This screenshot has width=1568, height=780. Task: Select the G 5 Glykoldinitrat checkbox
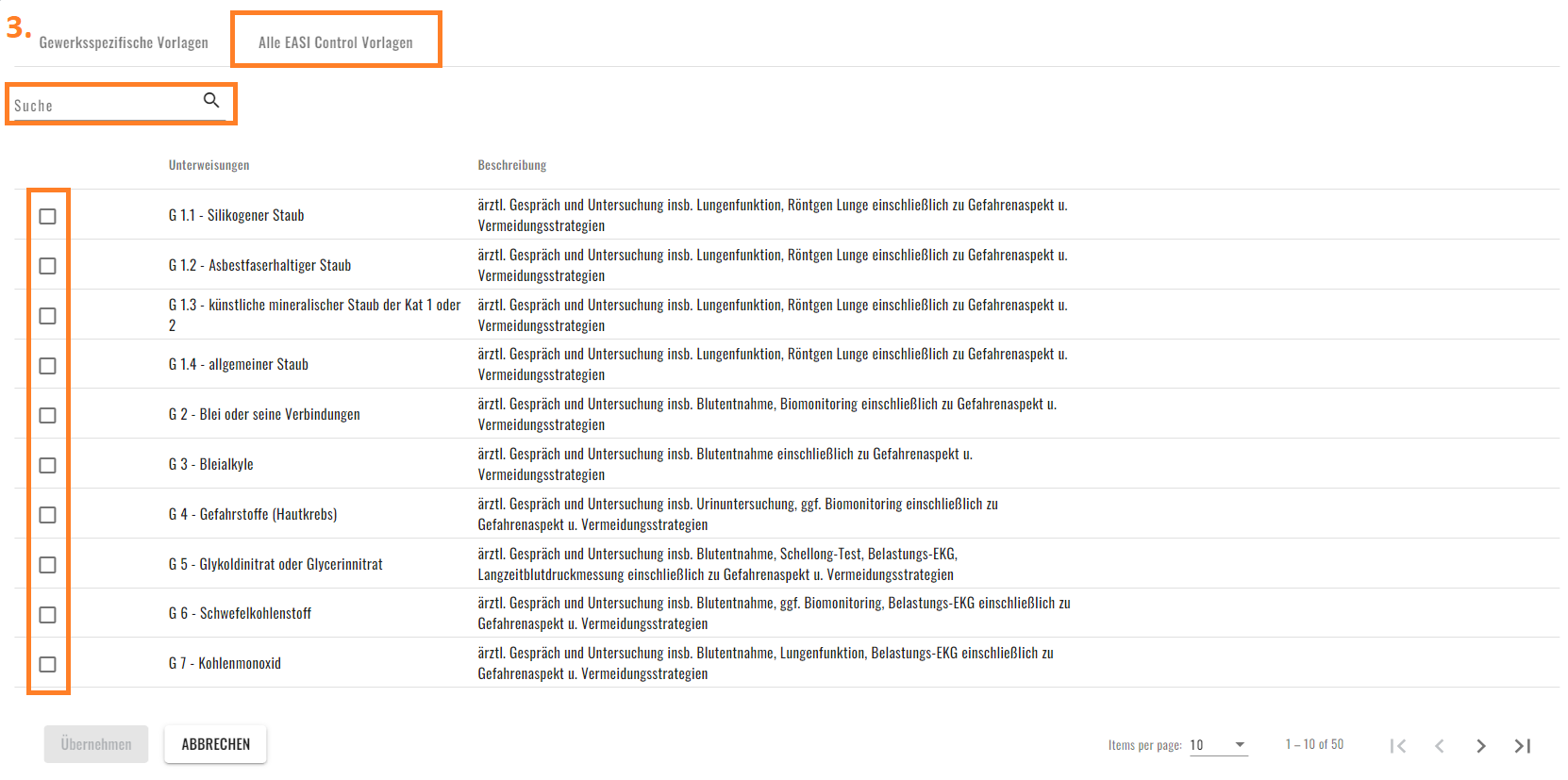[47, 565]
